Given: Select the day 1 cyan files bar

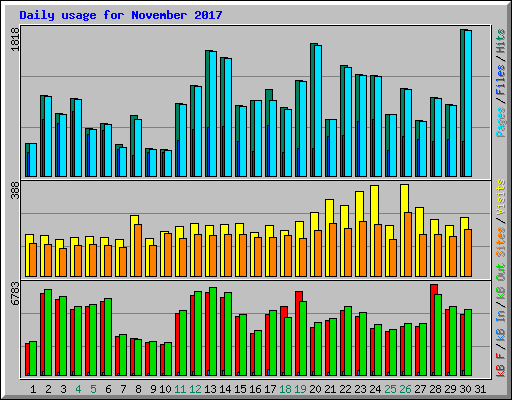Looking at the screenshot, I should [33, 160].
